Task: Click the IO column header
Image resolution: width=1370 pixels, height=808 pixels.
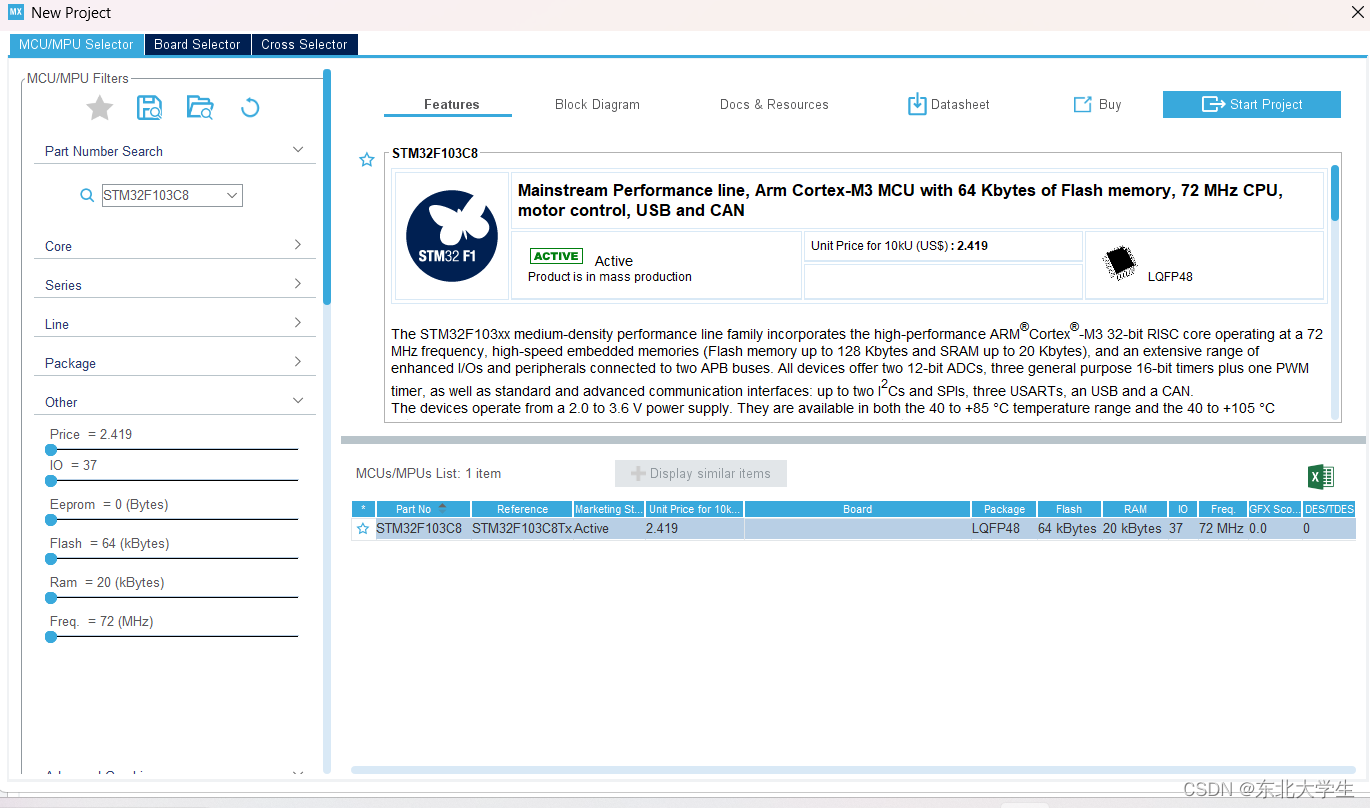Action: coord(1183,509)
